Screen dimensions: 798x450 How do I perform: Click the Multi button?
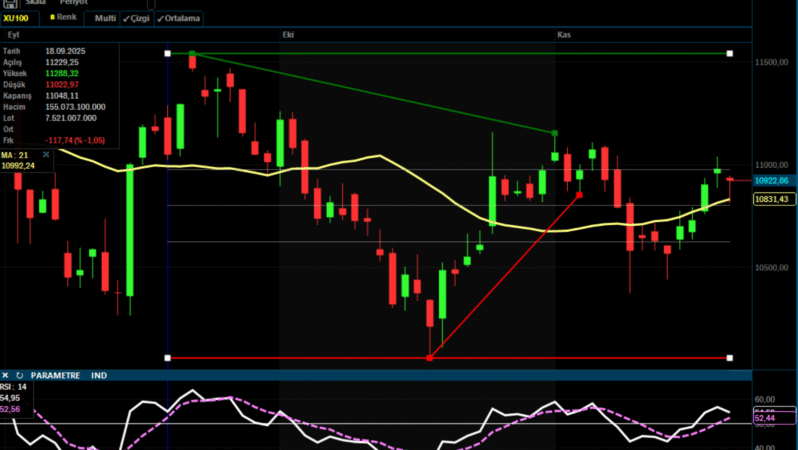(x=104, y=18)
